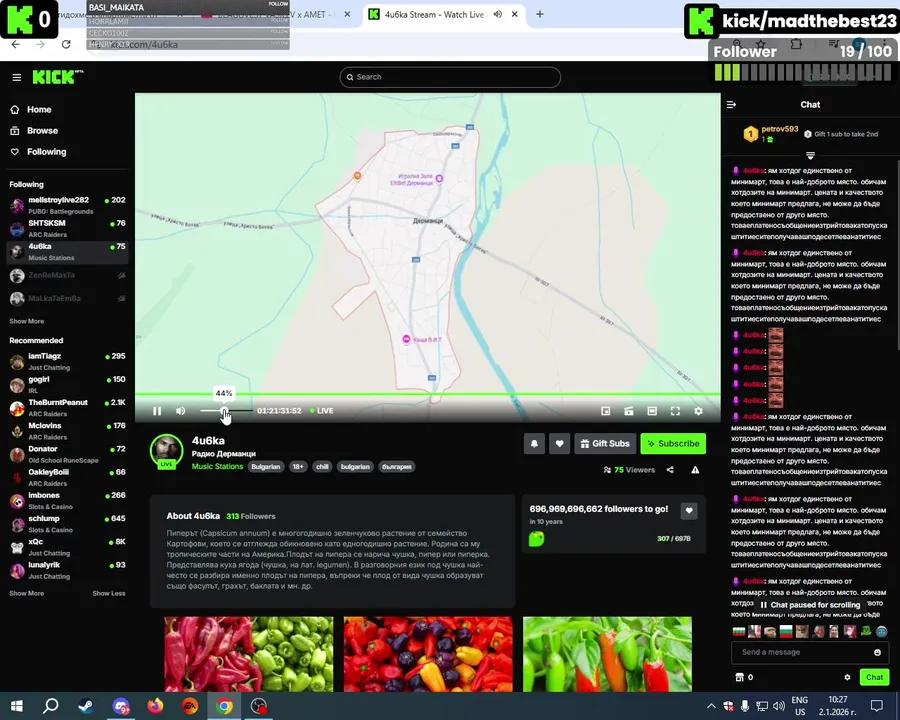Select 4u6ka in Following list
The image size is (900, 720).
point(68,251)
